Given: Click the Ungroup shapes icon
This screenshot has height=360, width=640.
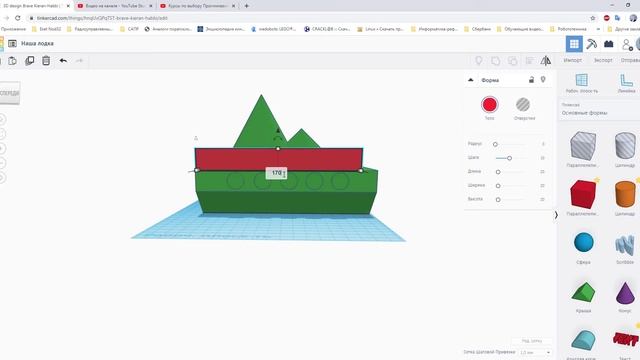Looking at the screenshot, I should [x=513, y=61].
